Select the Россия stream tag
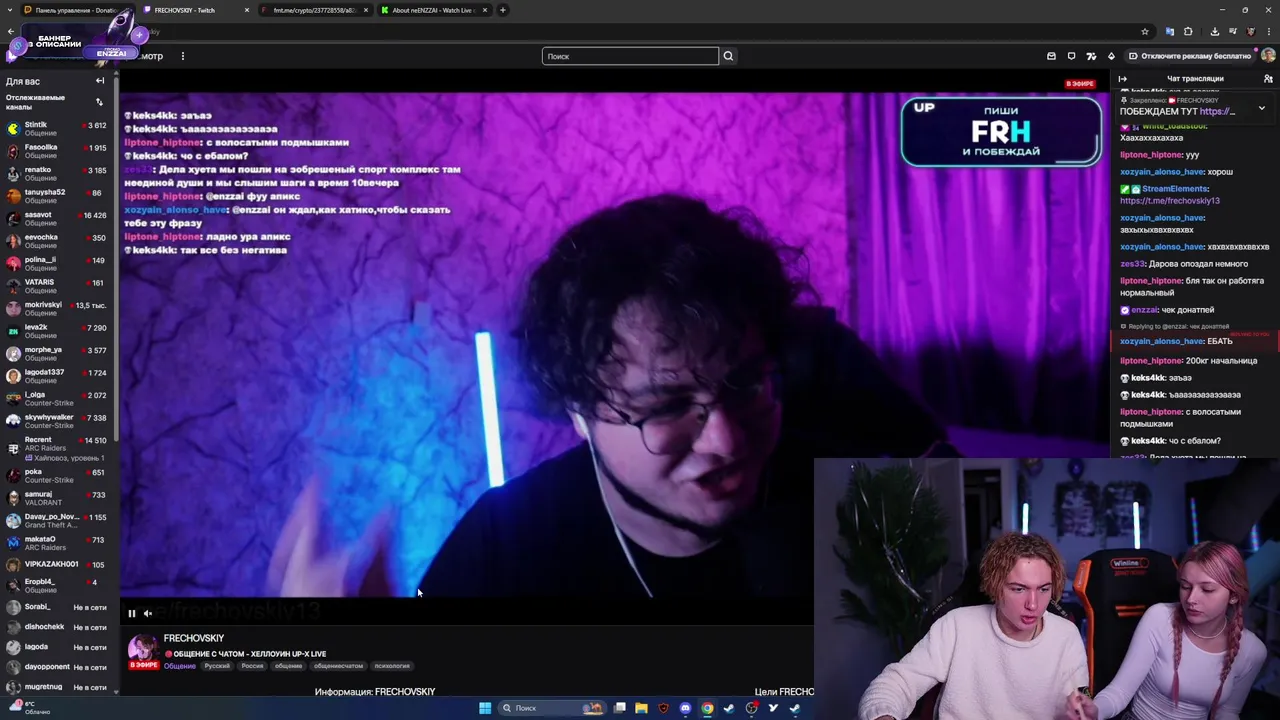This screenshot has height=720, width=1280. click(252, 666)
